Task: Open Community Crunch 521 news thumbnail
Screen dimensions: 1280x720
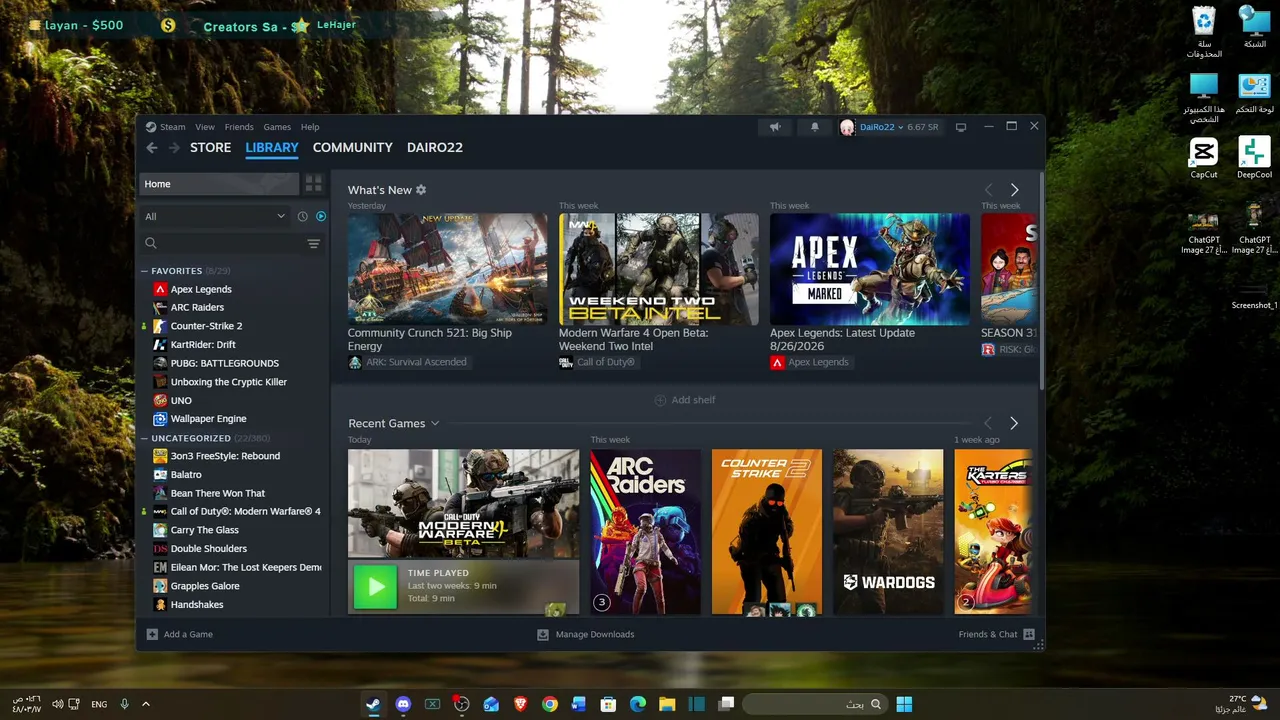Action: click(x=448, y=269)
